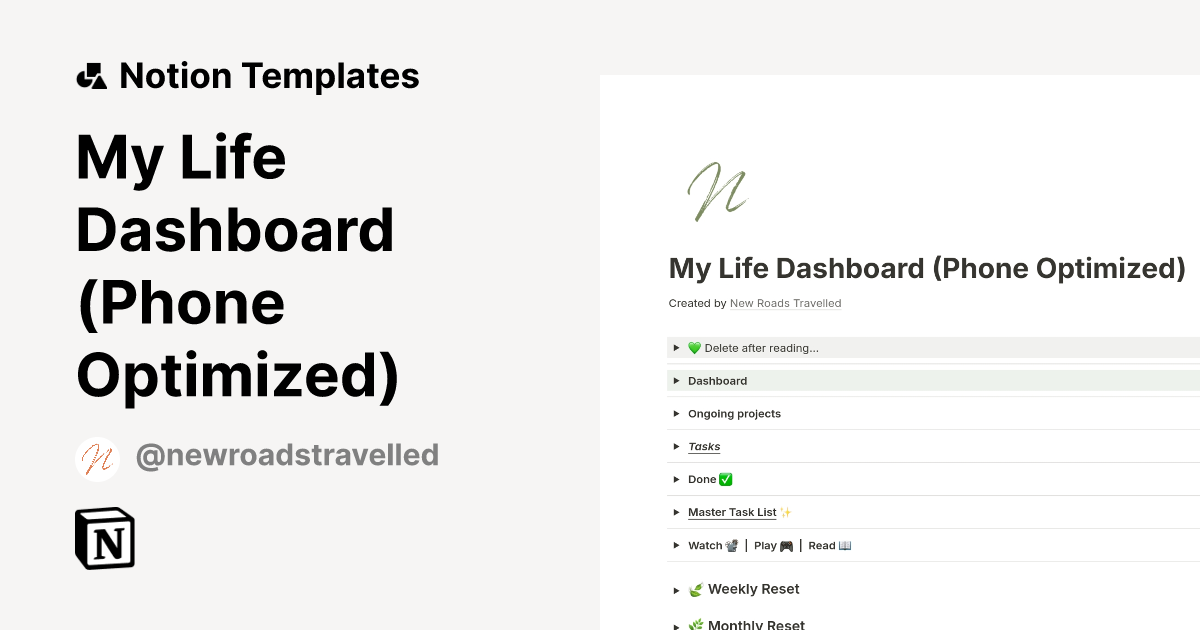Click the @newroadstravelled avatar
The image size is (1200, 630).
(x=97, y=458)
